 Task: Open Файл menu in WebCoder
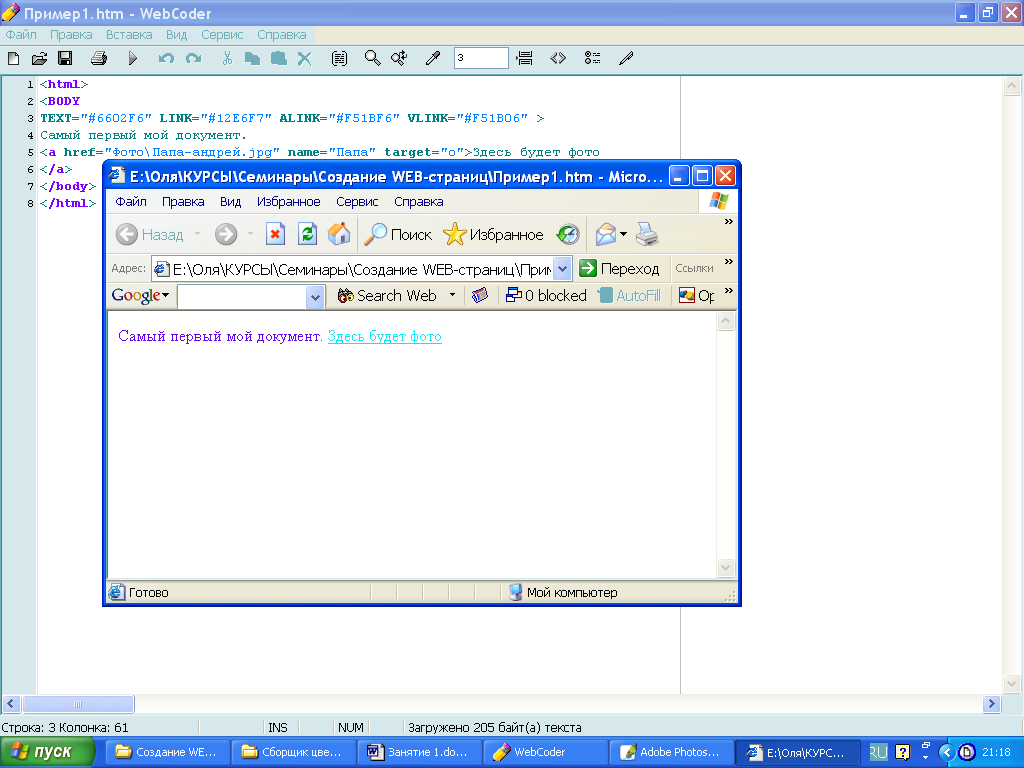pyautogui.click(x=21, y=35)
